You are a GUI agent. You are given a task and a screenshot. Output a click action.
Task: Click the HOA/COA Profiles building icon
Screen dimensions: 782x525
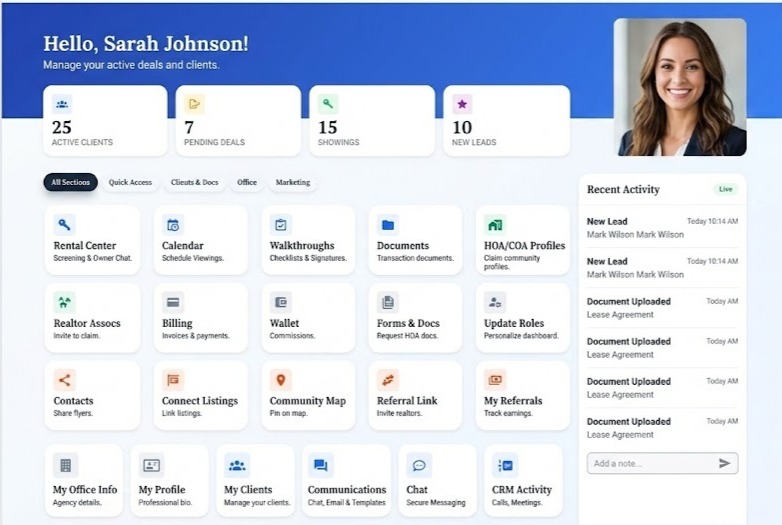[495, 225]
